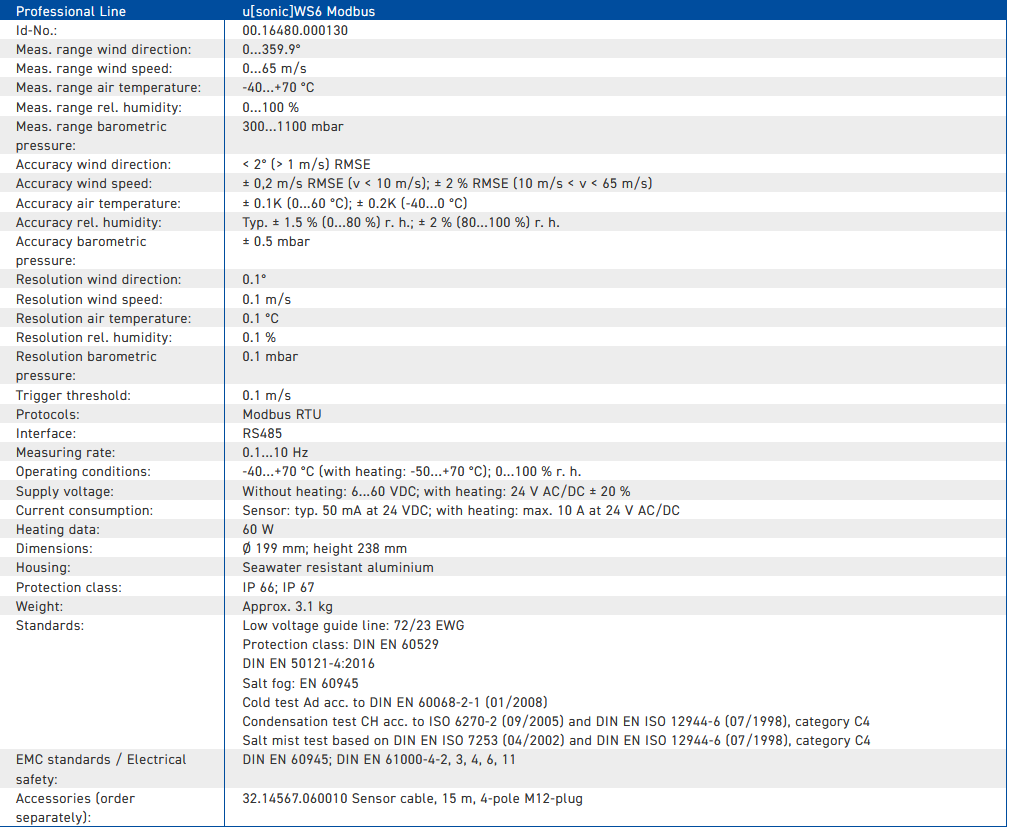The width and height of the screenshot is (1014, 827).
Task: Click the 'Meas. range wind speed:' label
Action: 94,69
